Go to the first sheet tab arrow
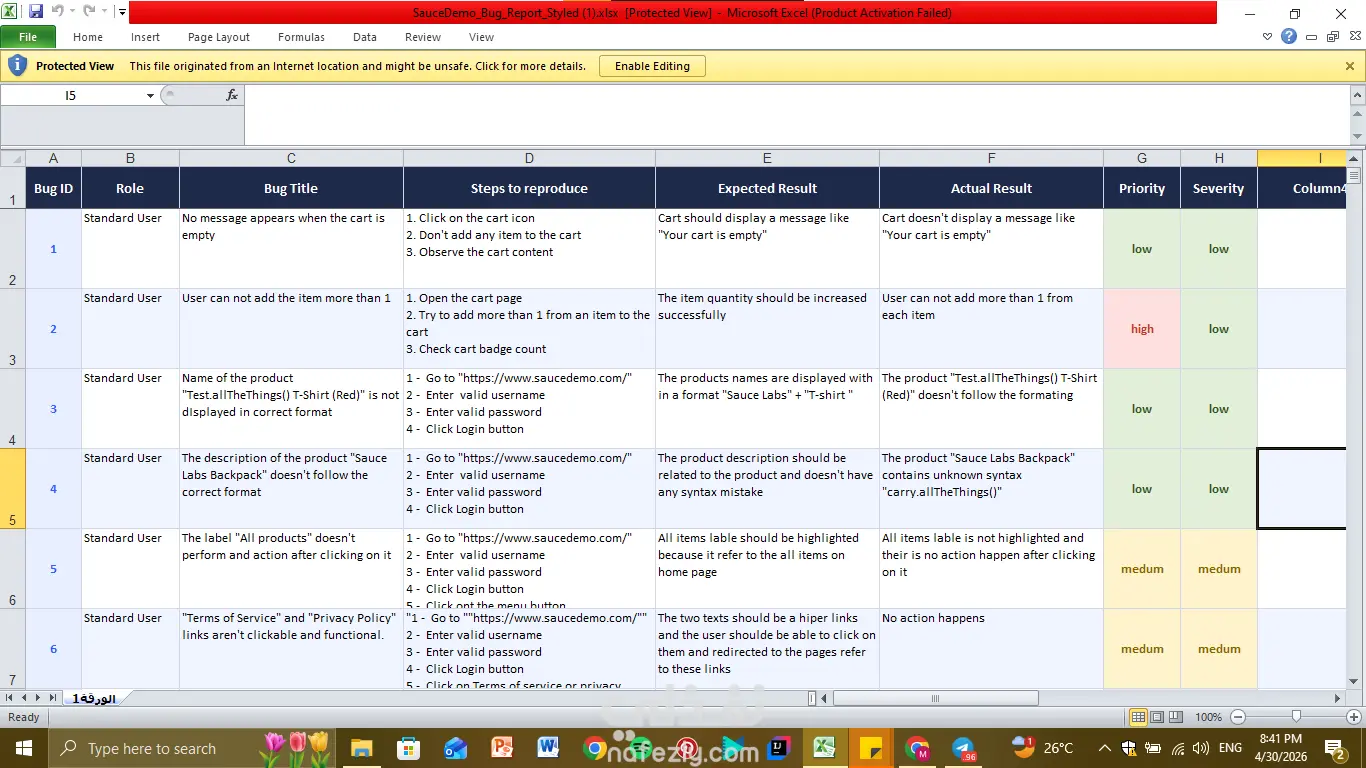The width and height of the screenshot is (1366, 768). coord(11,698)
